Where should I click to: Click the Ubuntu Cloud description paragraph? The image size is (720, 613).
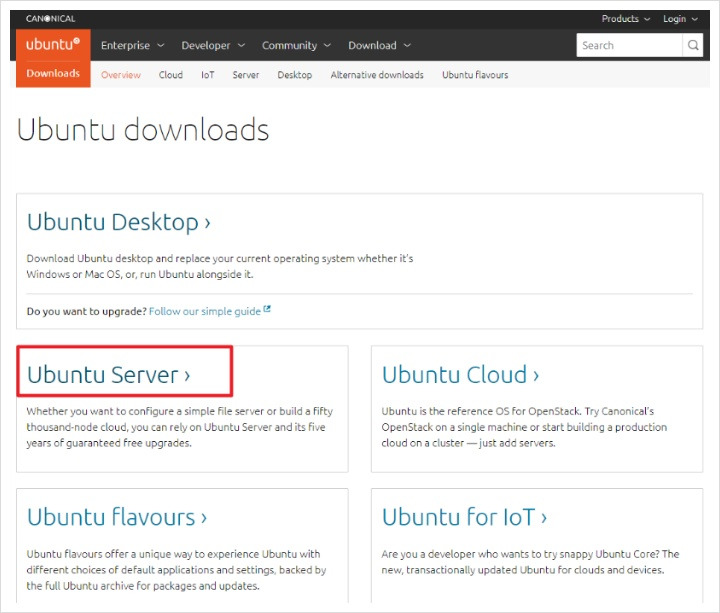(x=524, y=427)
